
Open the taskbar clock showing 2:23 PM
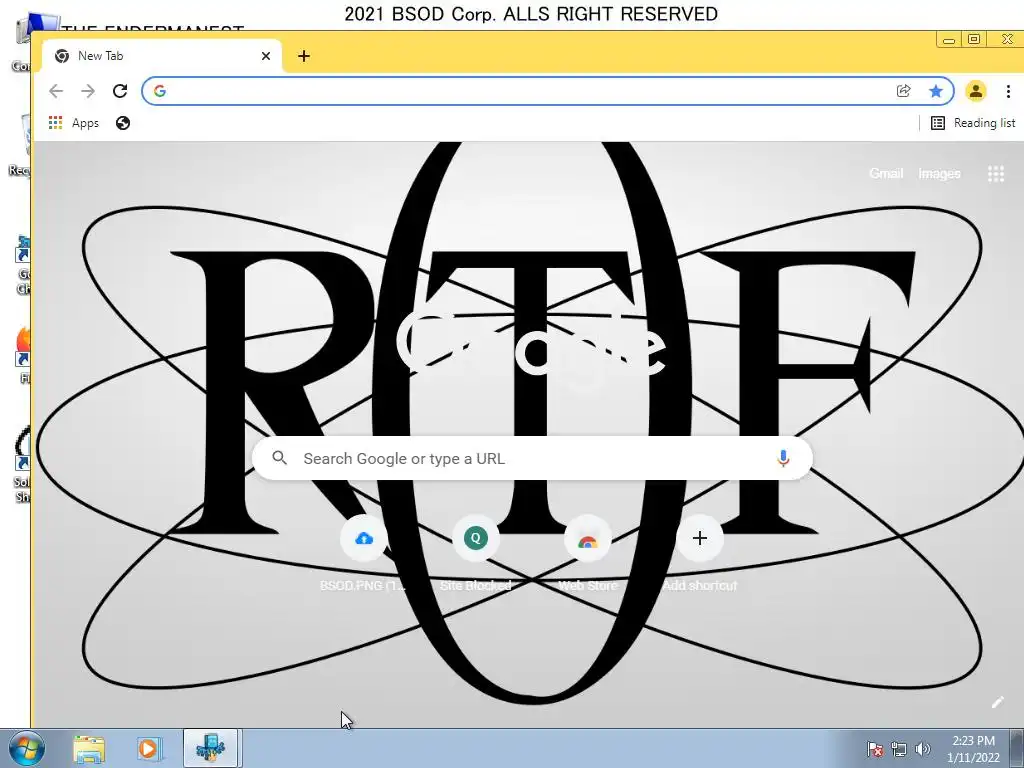[973, 748]
